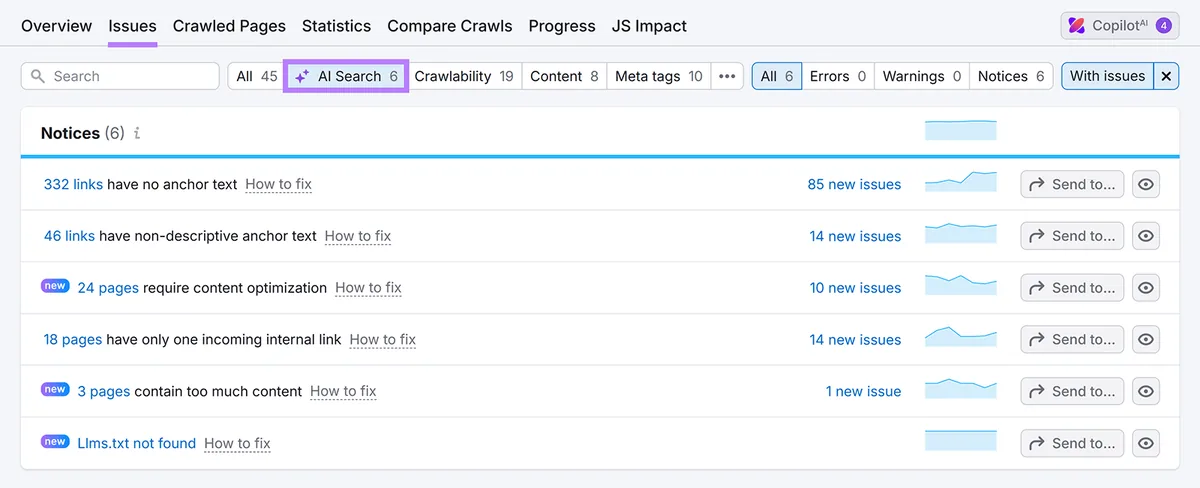
Task: Click trend chart for 24 pages row
Action: [961, 286]
